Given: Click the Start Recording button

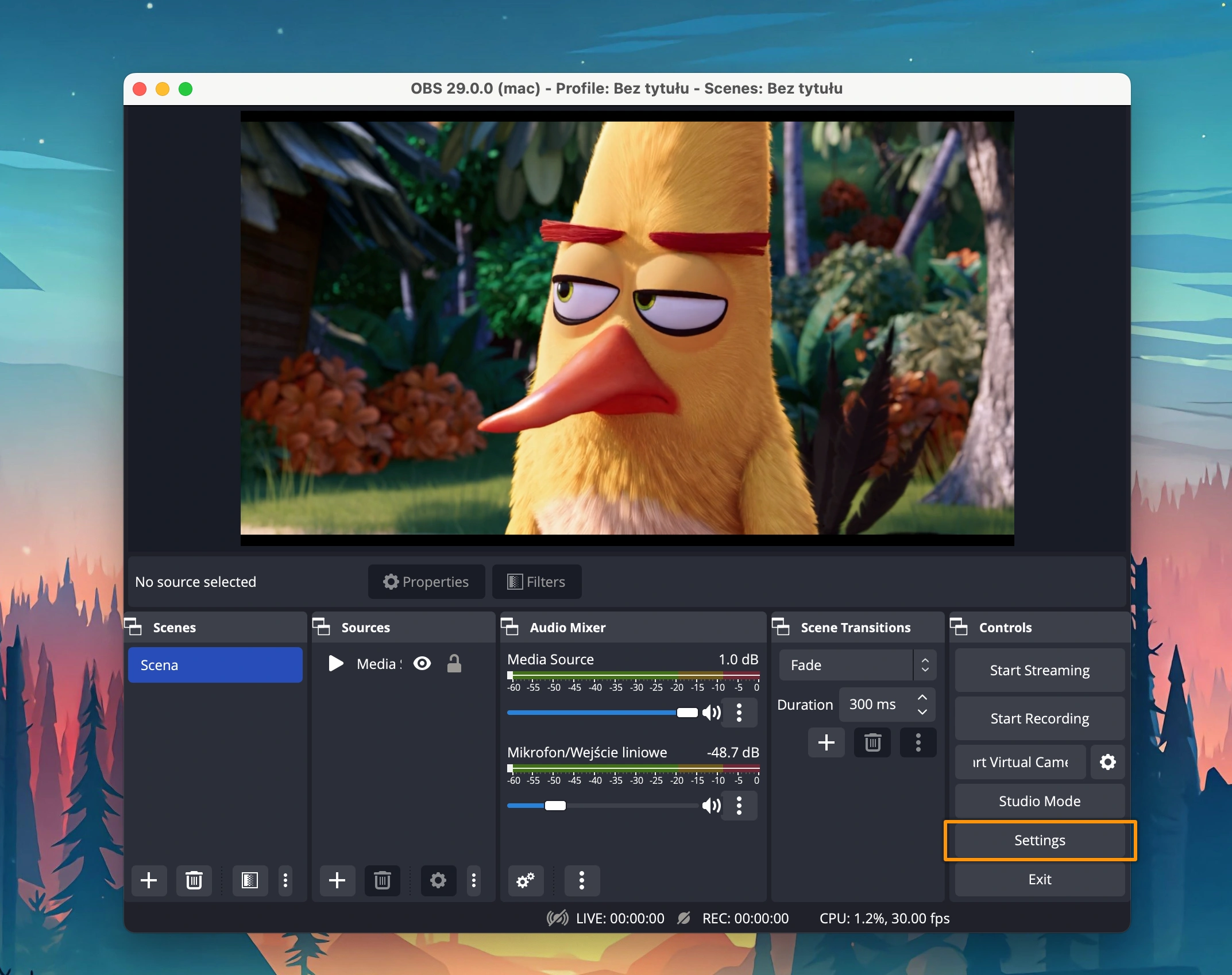Looking at the screenshot, I should point(1039,718).
